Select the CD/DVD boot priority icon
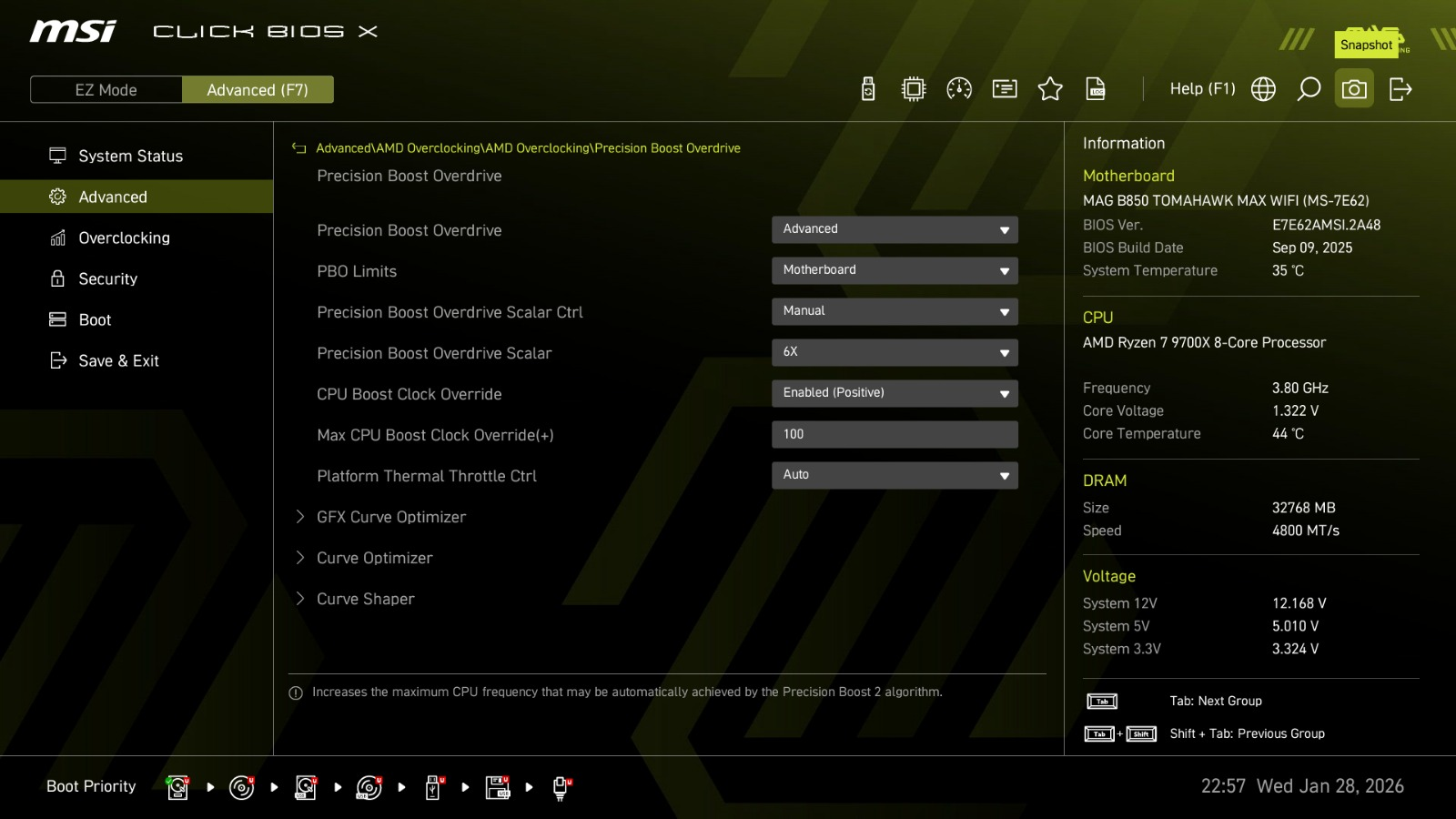The height and width of the screenshot is (819, 1456). click(x=241, y=787)
